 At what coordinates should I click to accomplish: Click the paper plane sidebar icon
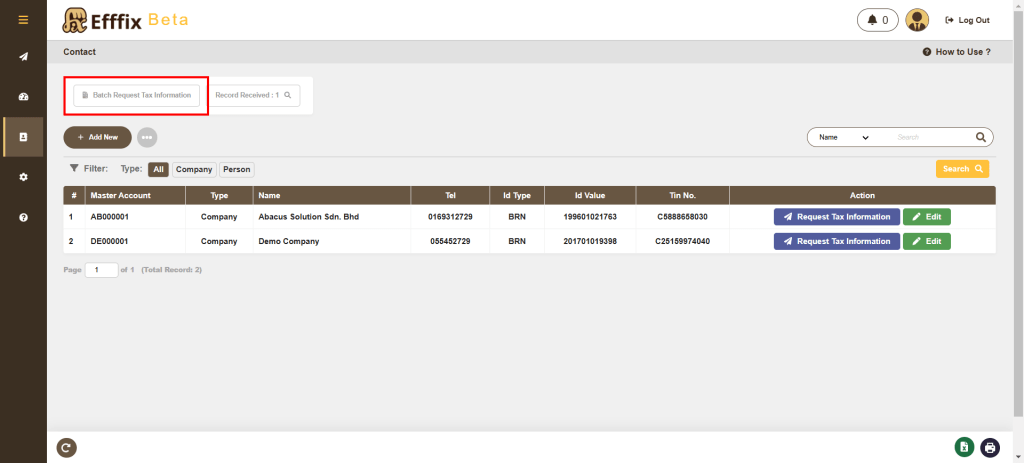pyautogui.click(x=23, y=57)
